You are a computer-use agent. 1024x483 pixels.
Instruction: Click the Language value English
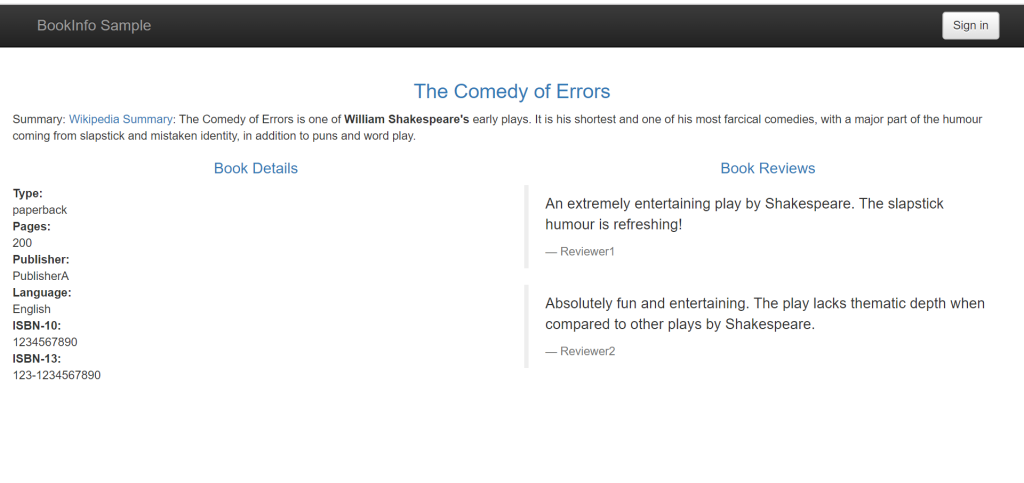(x=32, y=309)
